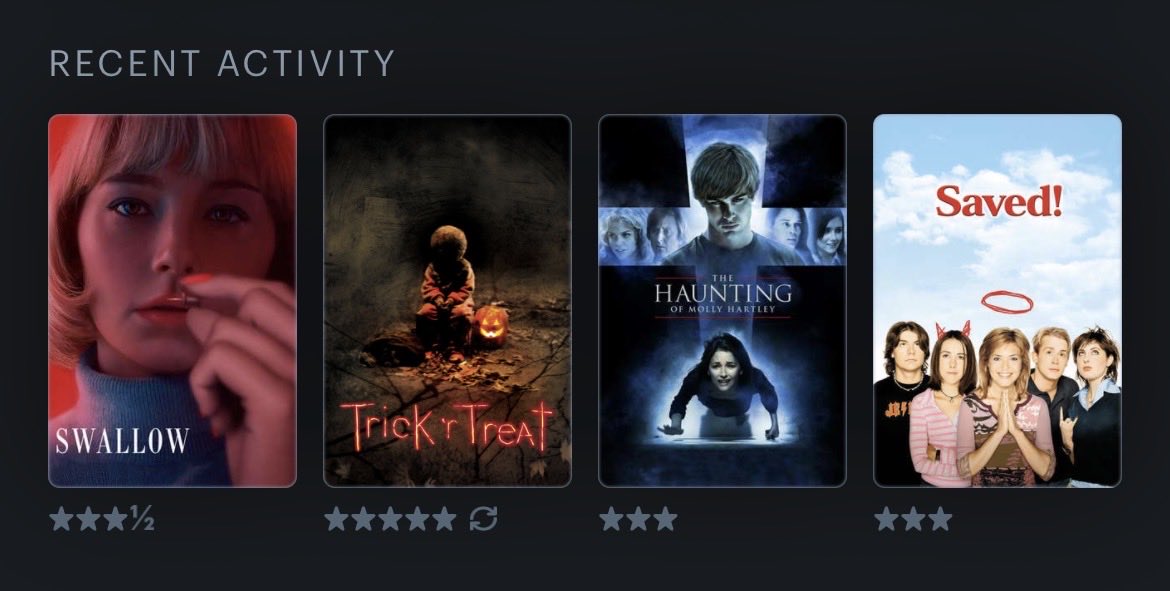The image size is (1170, 591).
Task: Click the third star under Trick 'r Treat
Action: point(390,519)
